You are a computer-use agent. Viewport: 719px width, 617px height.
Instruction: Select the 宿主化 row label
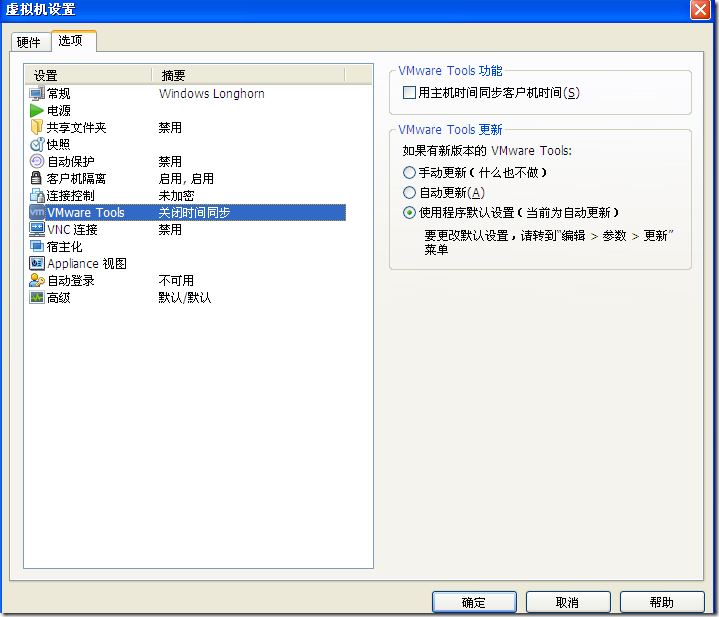[65, 247]
